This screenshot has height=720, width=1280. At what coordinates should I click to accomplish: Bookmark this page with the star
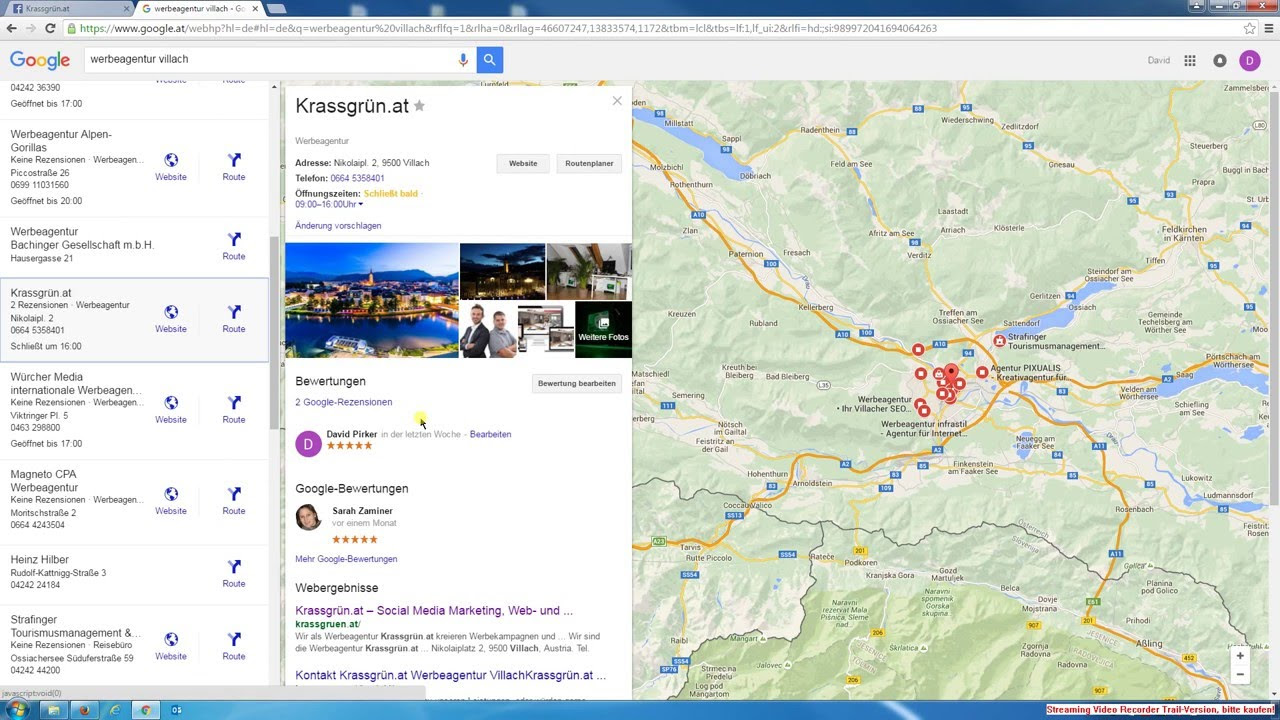(x=1249, y=28)
